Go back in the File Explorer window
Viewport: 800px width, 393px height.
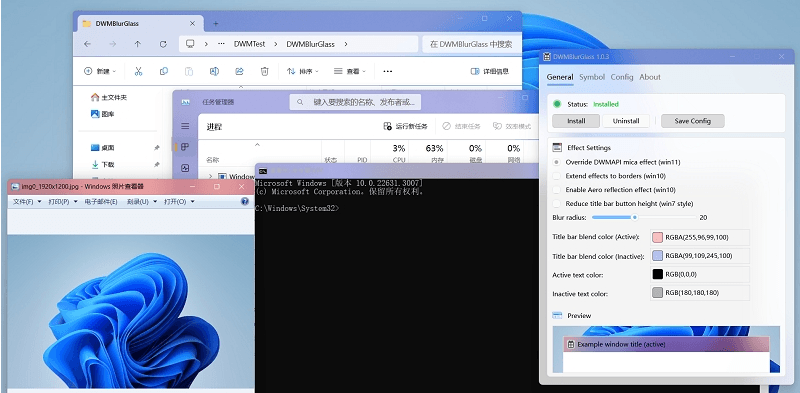point(87,44)
